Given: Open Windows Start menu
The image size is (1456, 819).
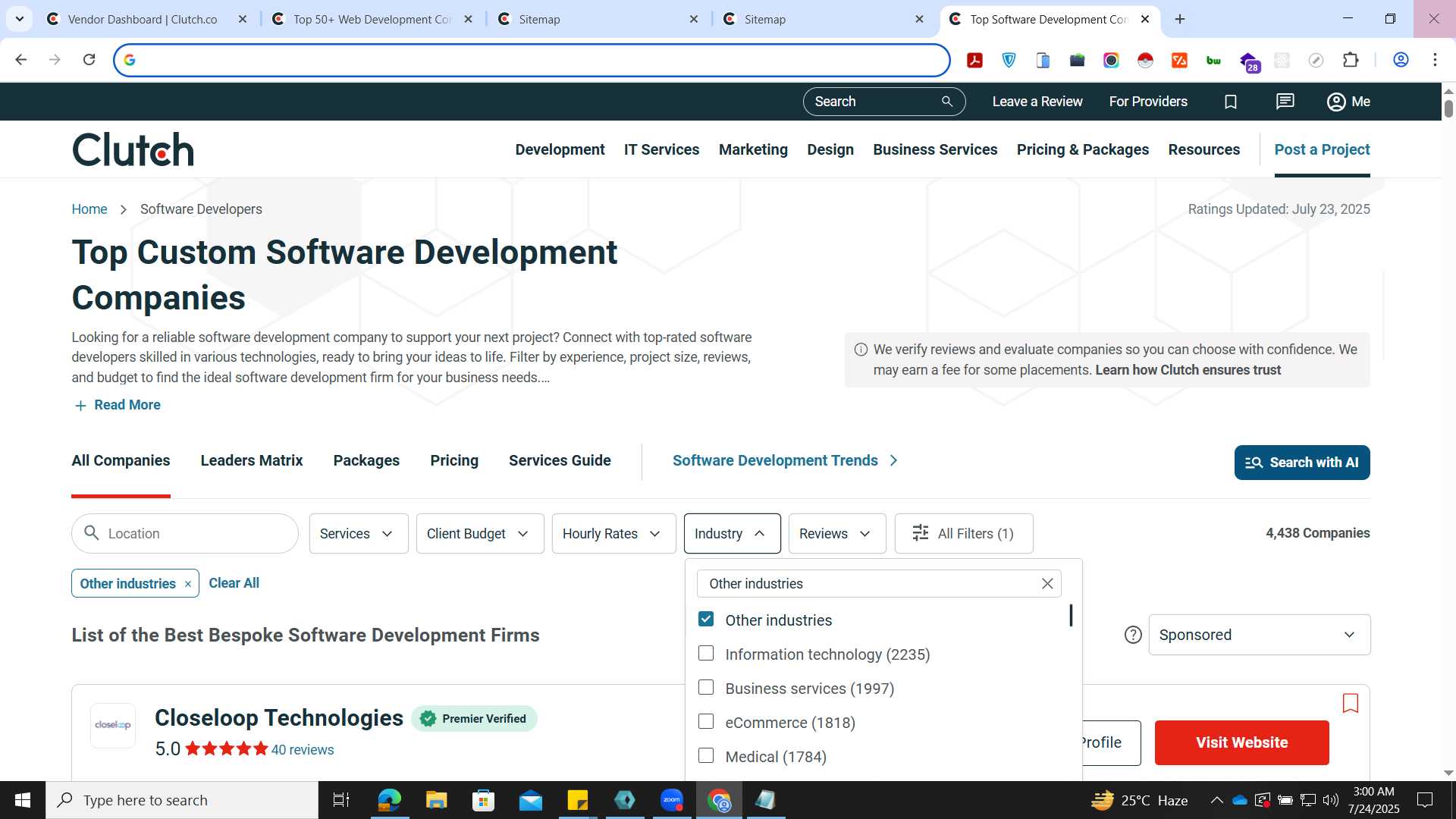Looking at the screenshot, I should (23, 800).
